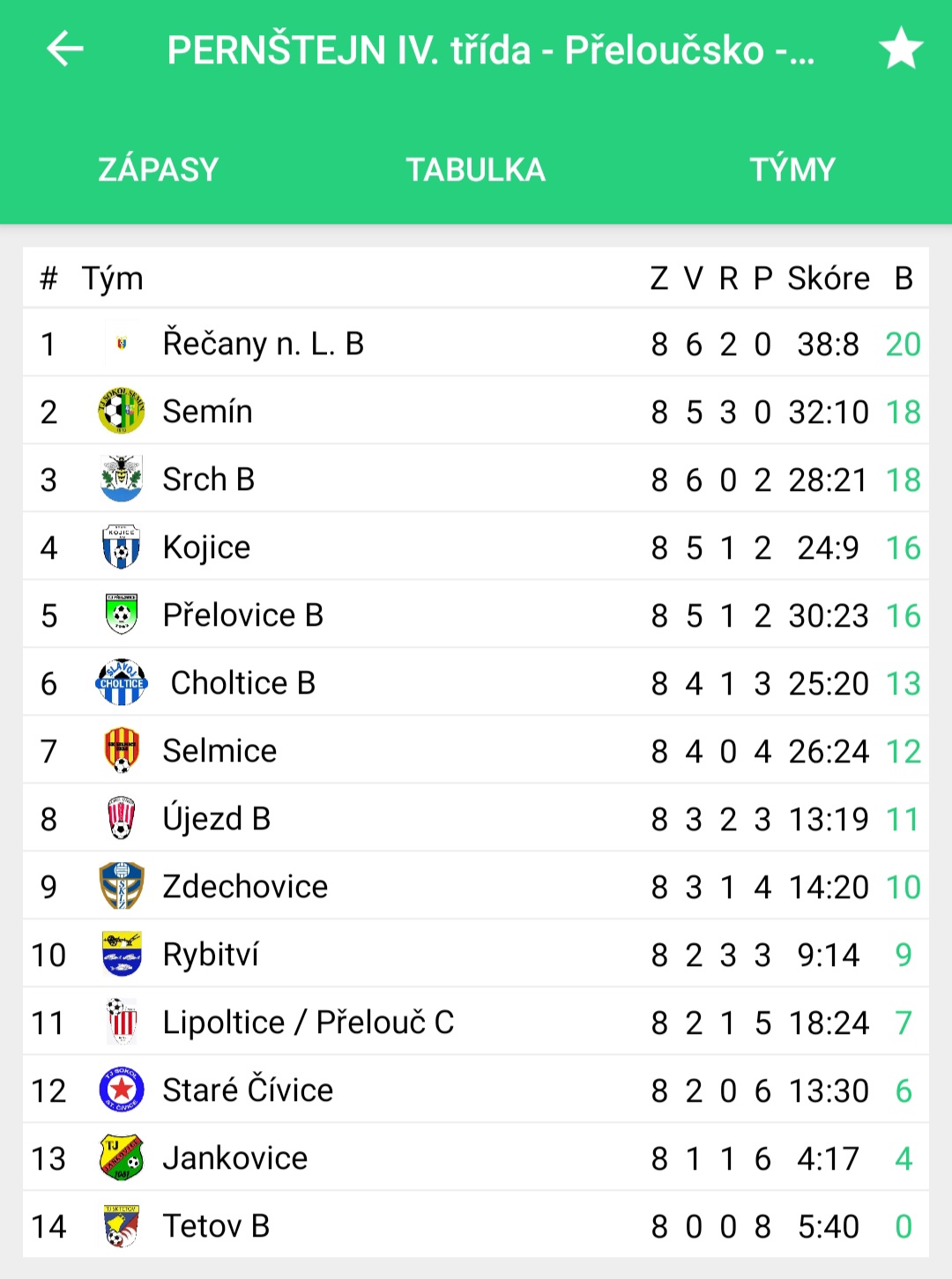Tap the Újezd B team crest
Screen dimensions: 952x1279
coord(122,818)
